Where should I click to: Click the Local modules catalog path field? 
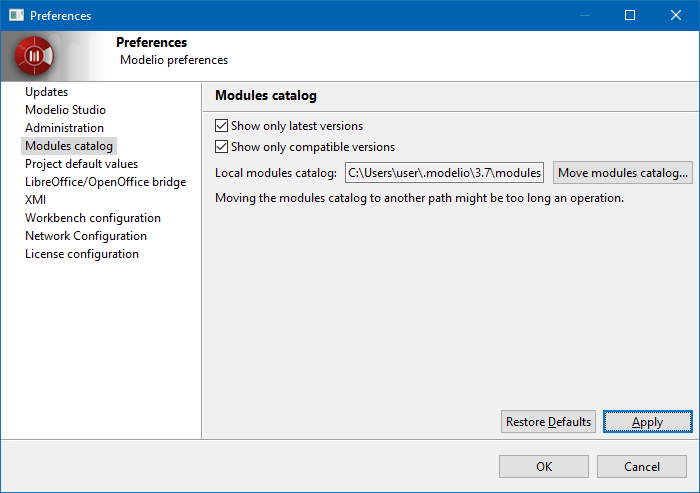click(444, 173)
